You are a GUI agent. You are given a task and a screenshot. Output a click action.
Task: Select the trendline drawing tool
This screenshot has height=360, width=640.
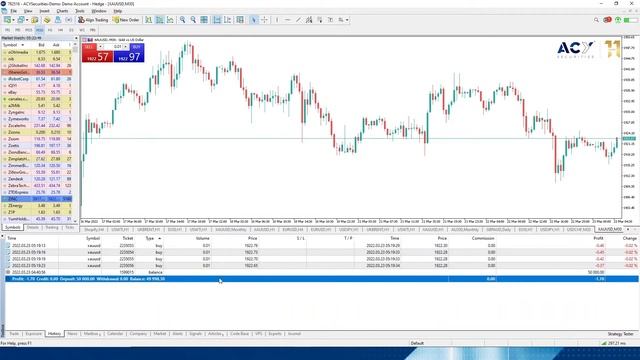298,20
